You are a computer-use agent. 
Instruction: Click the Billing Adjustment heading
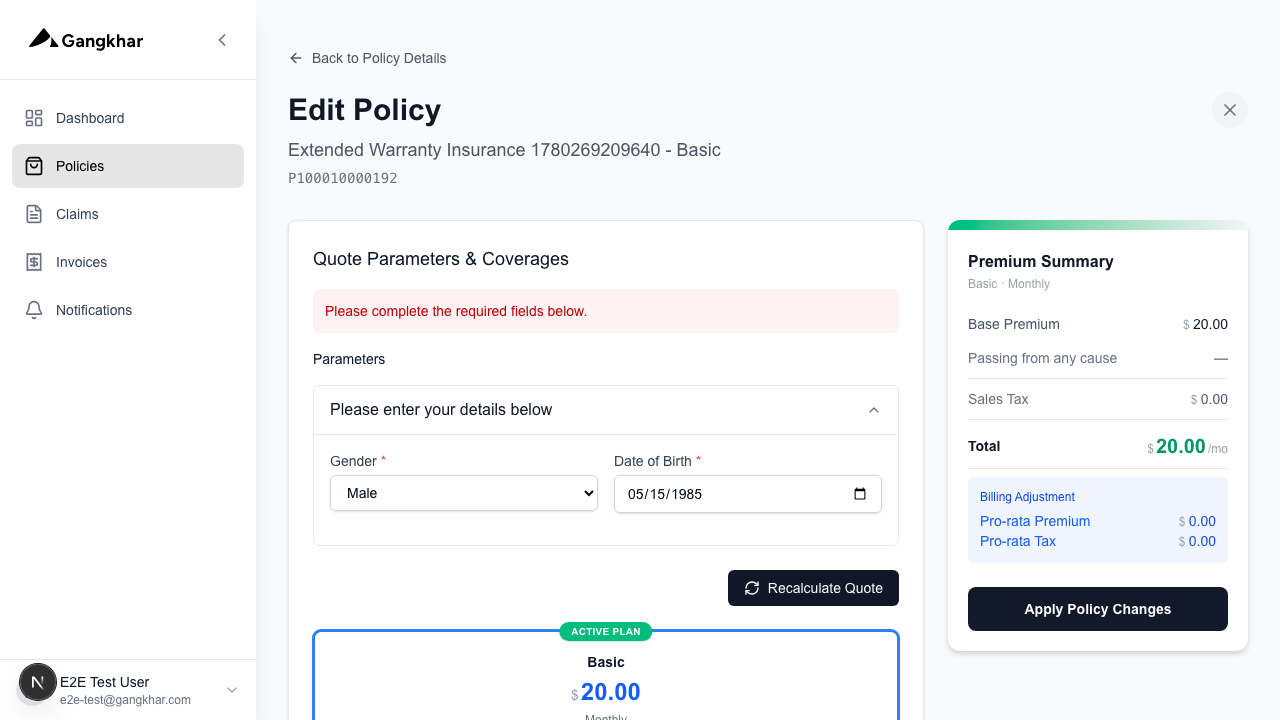tap(1027, 497)
